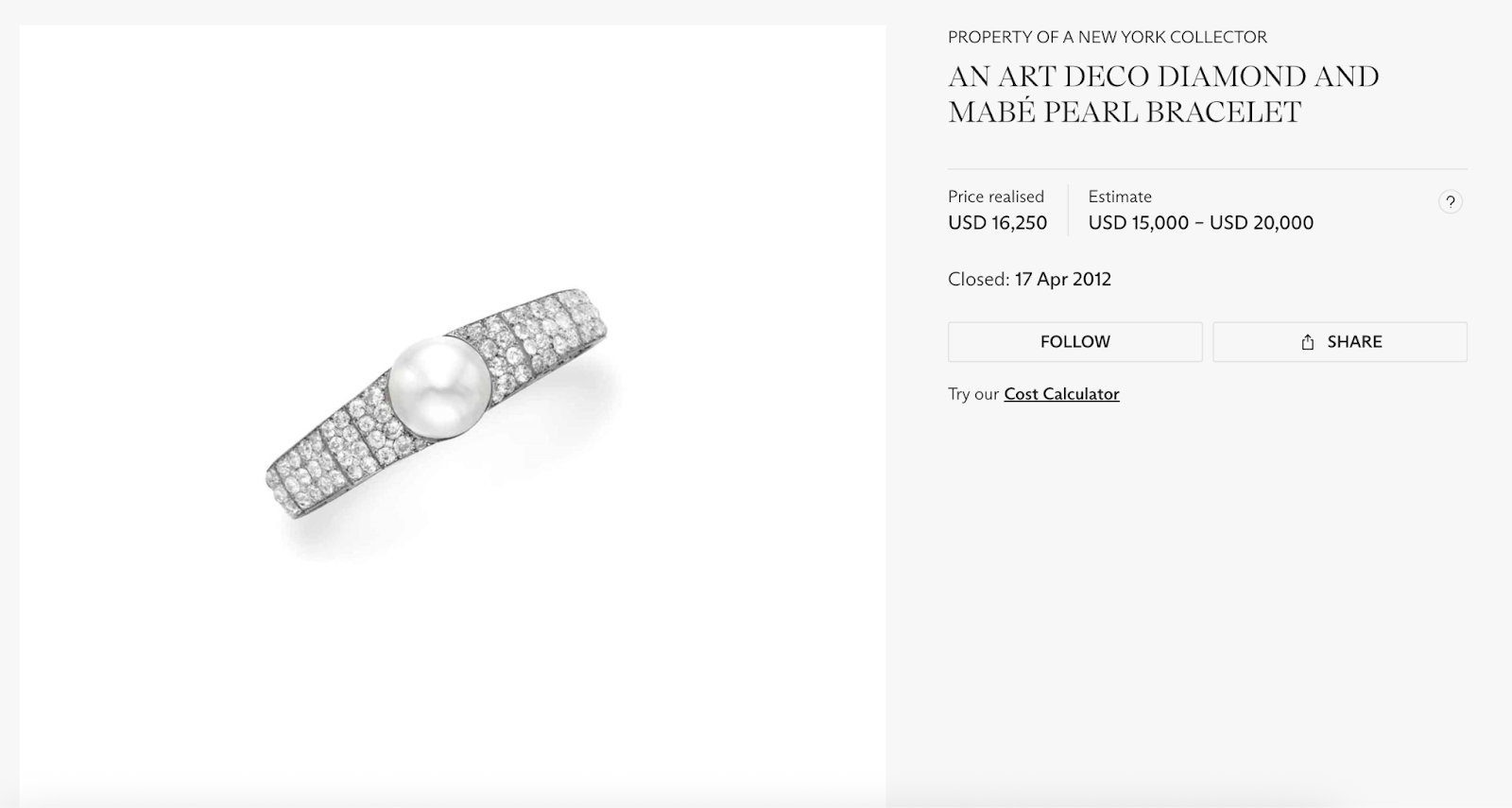
Task: Select the USD 16,250 realised price
Action: point(998,223)
